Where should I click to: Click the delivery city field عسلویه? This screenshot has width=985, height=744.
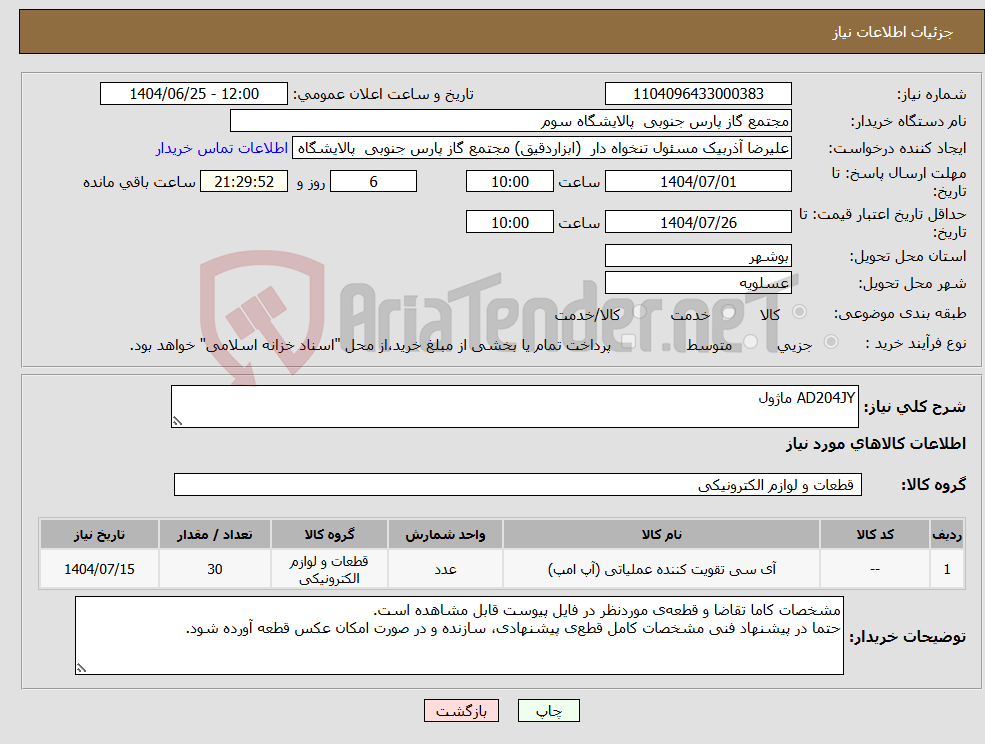(697, 281)
